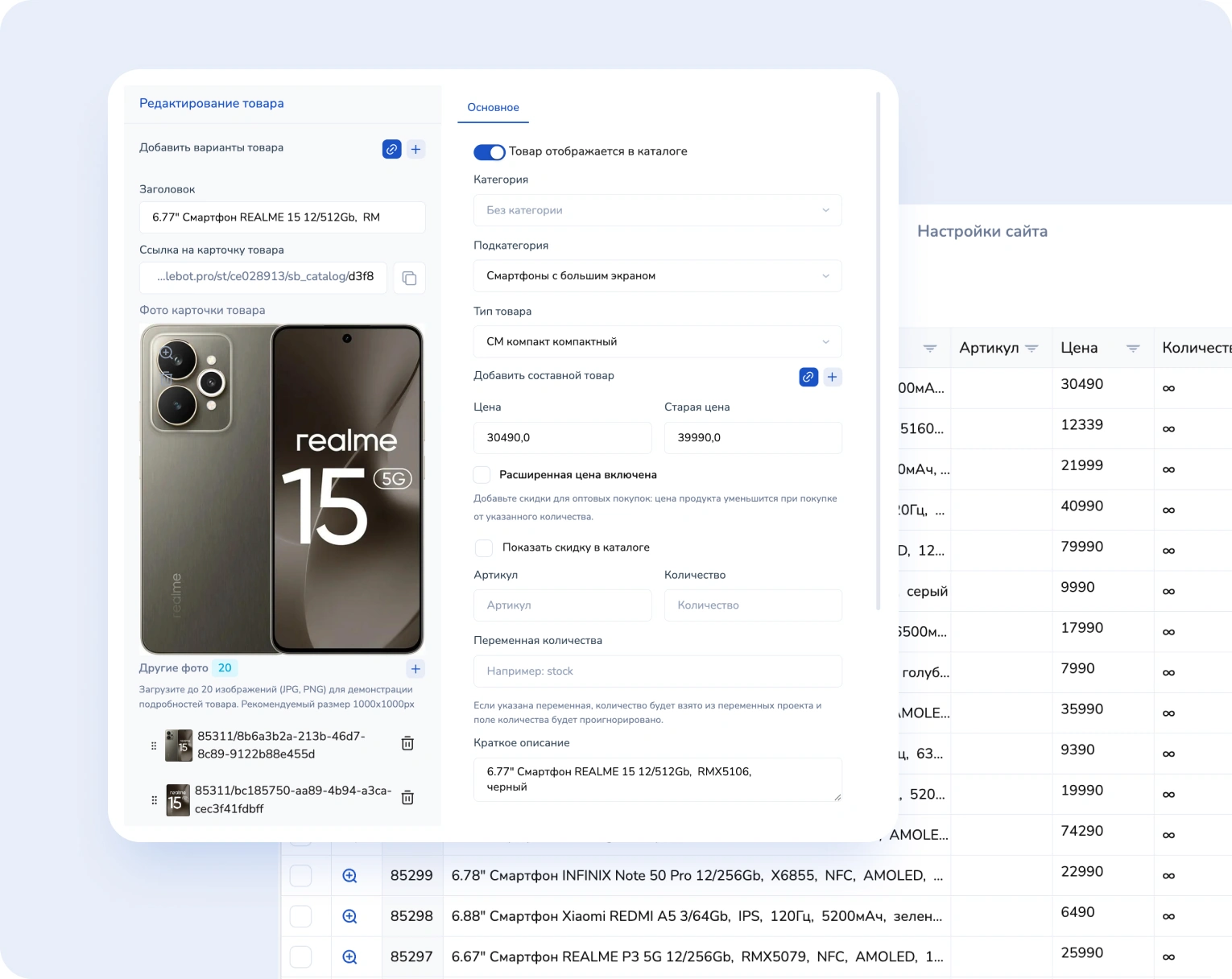
Task: Click the link icon beside 'Добавить варианты товара'
Action: pyautogui.click(x=391, y=149)
